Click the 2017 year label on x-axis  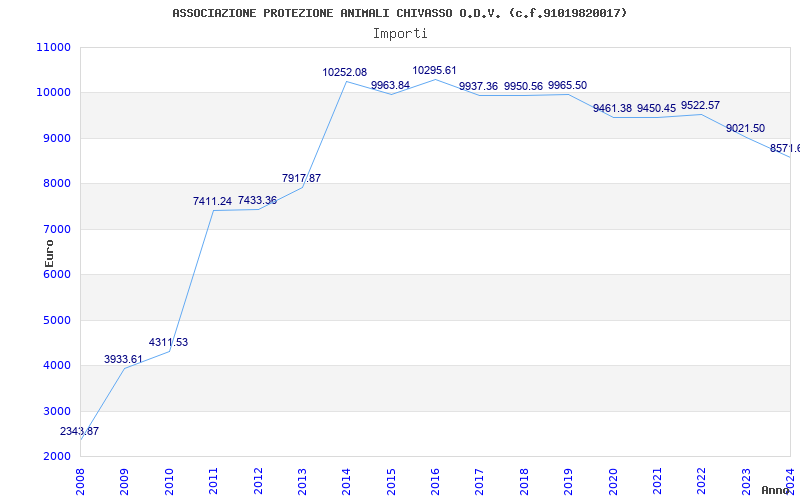[x=480, y=481]
